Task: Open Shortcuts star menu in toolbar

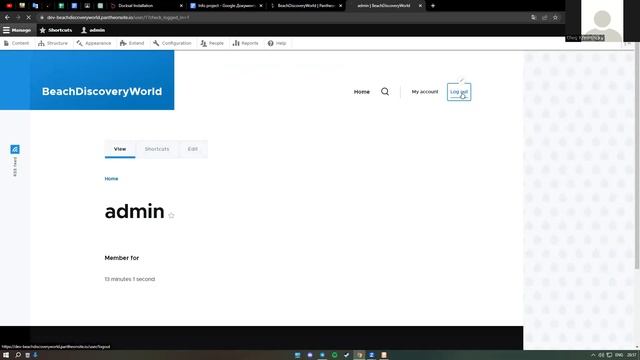Action: 56,30
